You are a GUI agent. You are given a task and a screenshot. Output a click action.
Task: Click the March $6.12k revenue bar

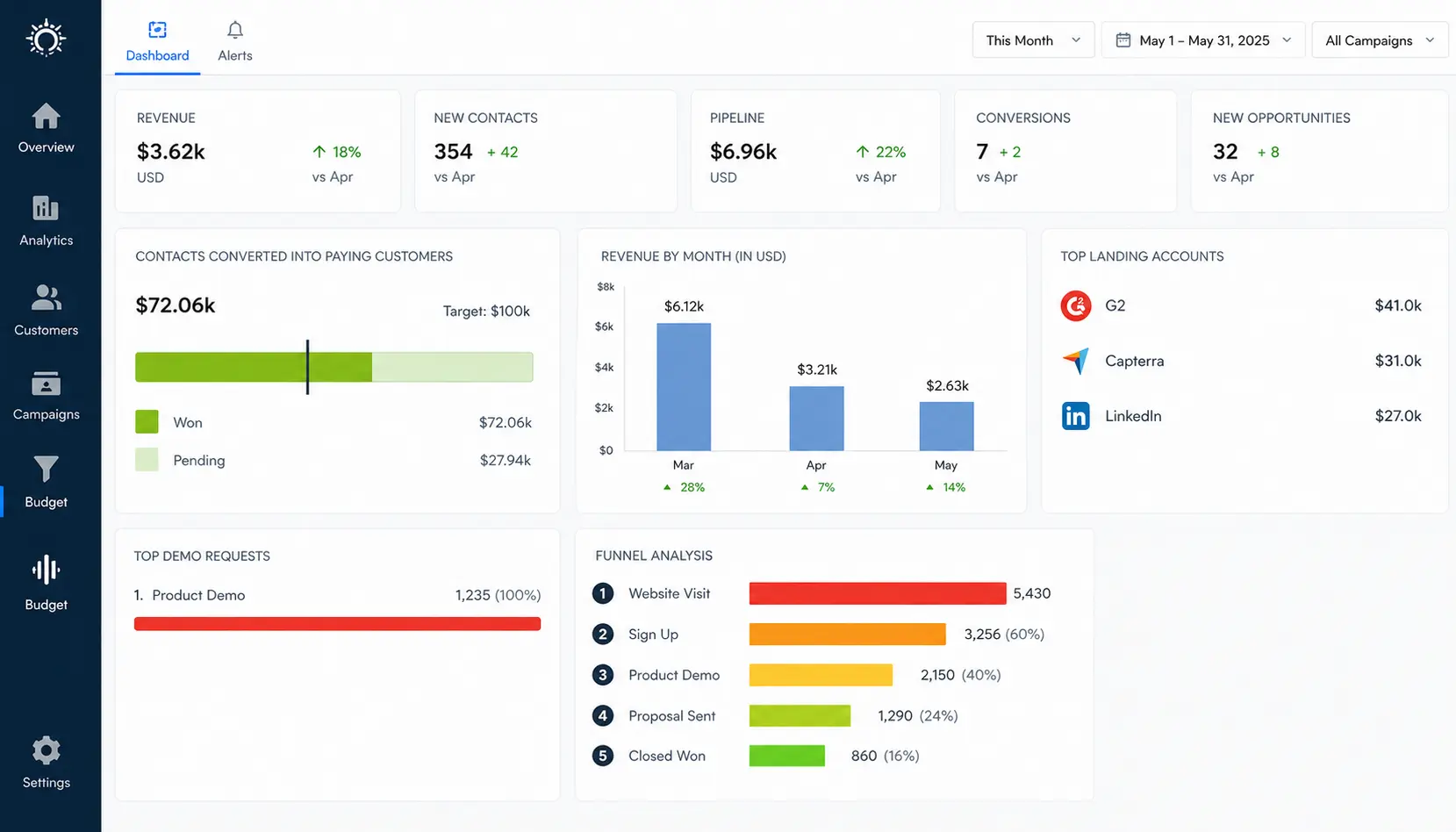684,387
